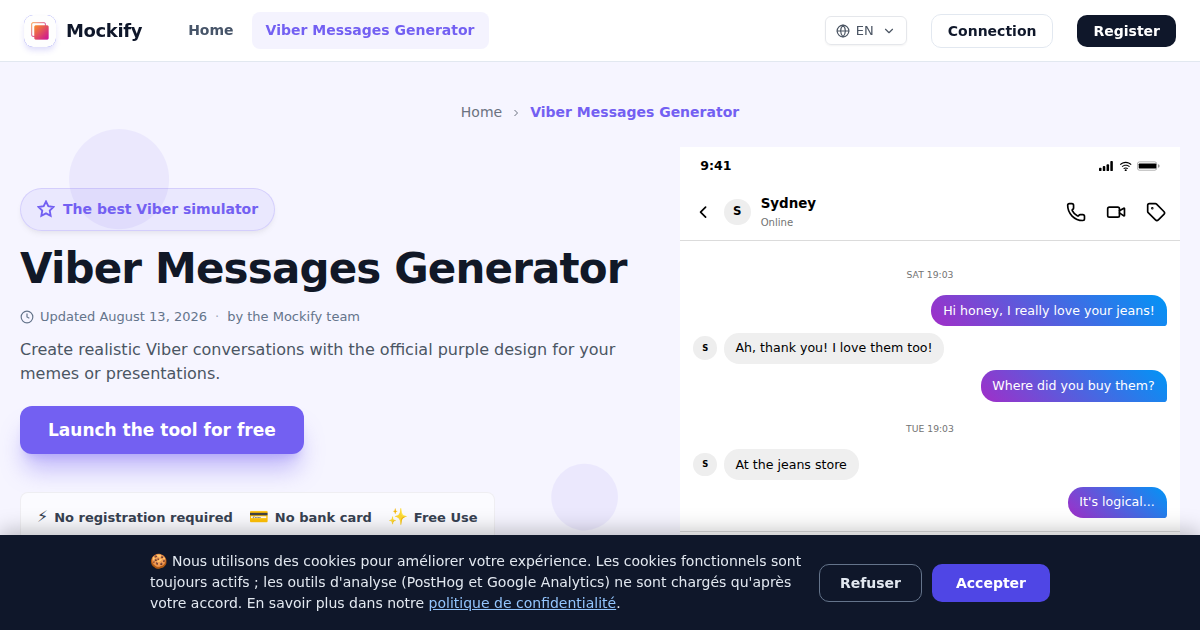Click the sparkles icon near Free Use
Viewport: 1200px width, 630px height.
tap(398, 517)
